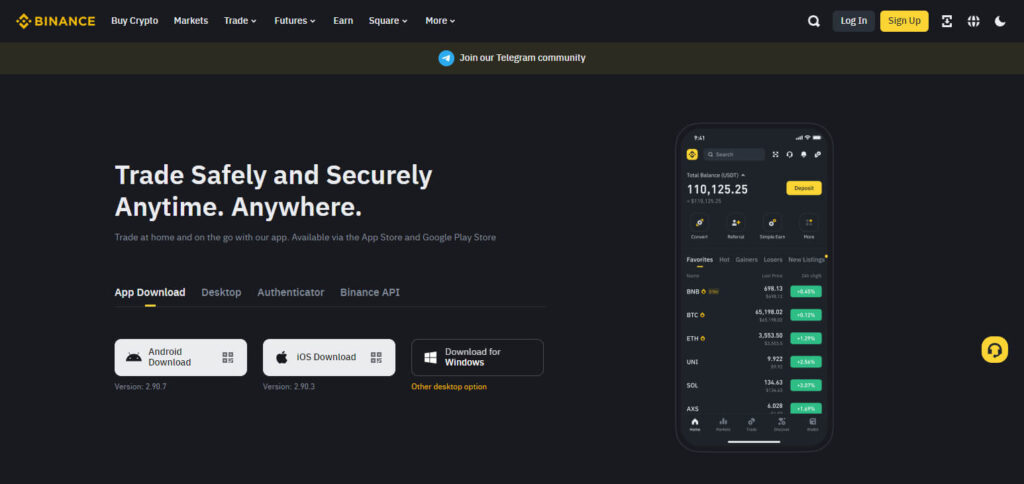1024x484 pixels.
Task: Click the 110,125.25 balance in mockup
Action: 717,189
